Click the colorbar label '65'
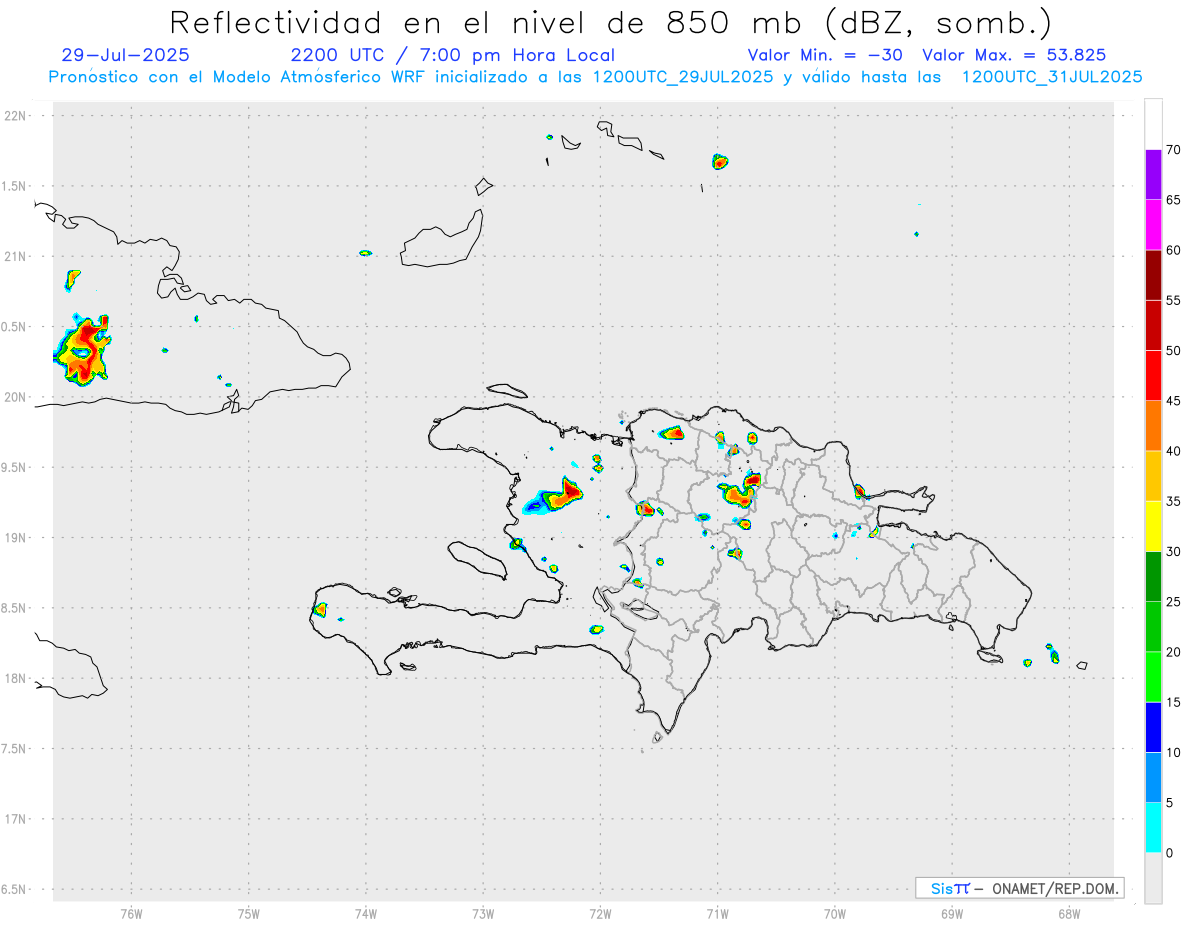Viewport: 1200px width, 927px height. click(x=1174, y=200)
